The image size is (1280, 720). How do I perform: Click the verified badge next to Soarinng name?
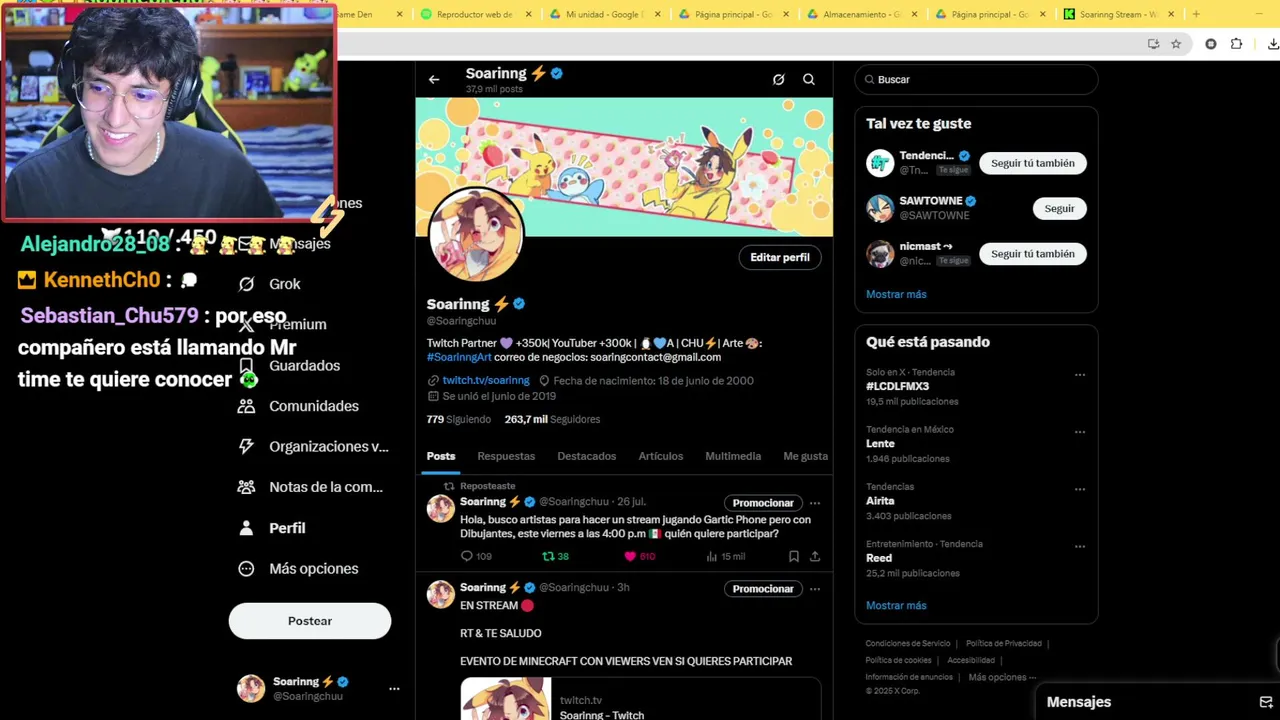click(519, 304)
